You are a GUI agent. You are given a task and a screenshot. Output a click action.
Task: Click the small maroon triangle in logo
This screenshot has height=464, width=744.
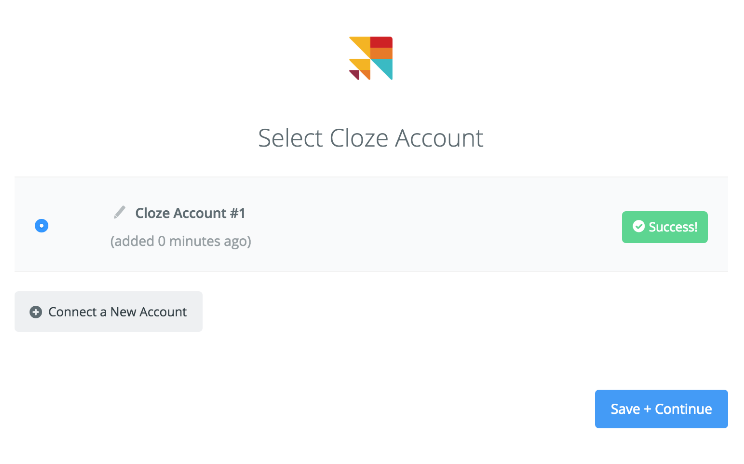point(353,74)
